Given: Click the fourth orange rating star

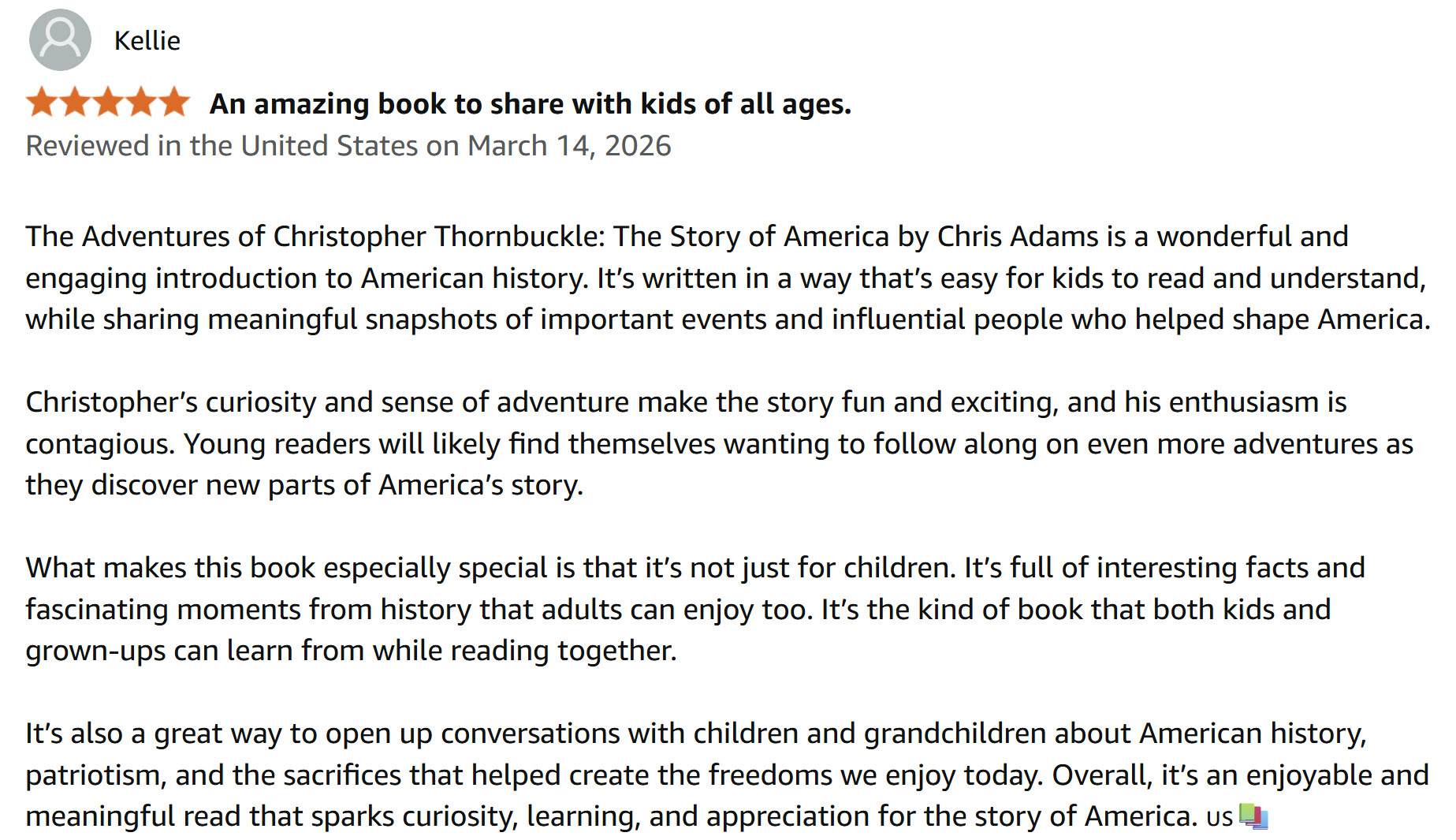Looking at the screenshot, I should (141, 103).
